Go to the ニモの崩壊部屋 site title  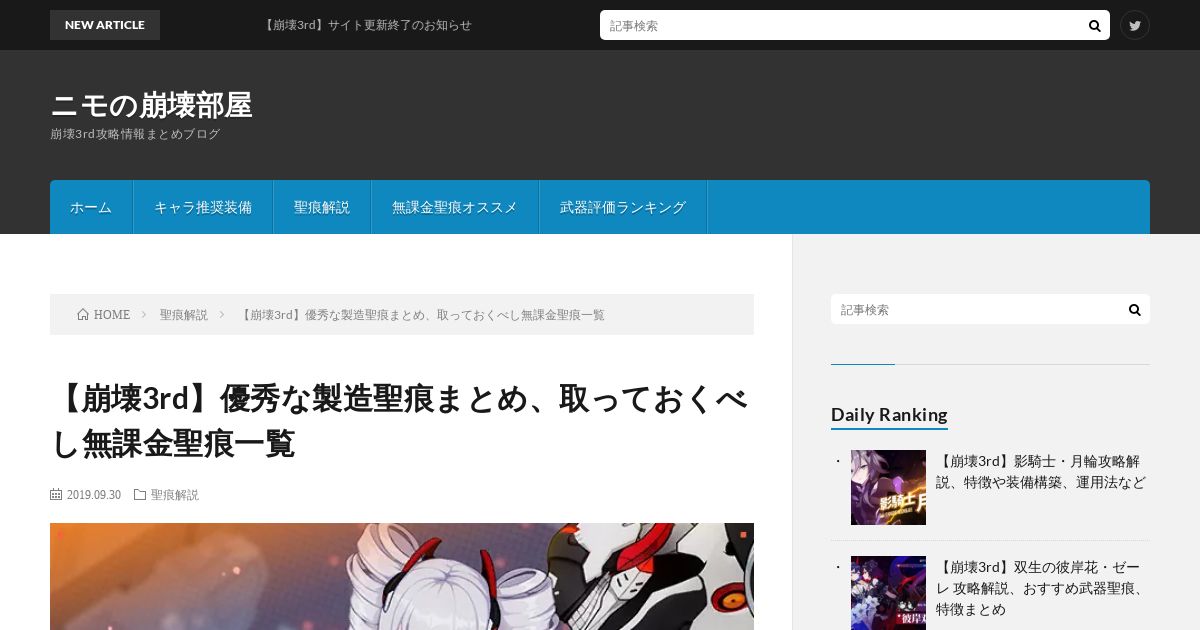click(x=151, y=105)
